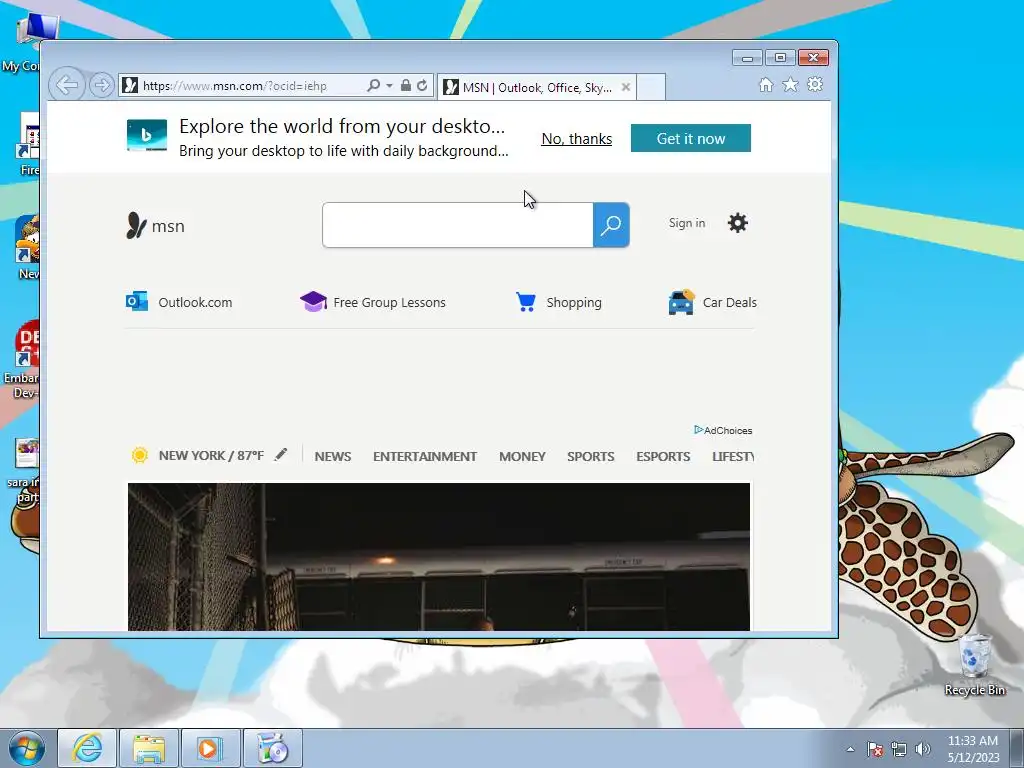The width and height of the screenshot is (1024, 768).
Task: Click the Action Center flag icon
Action: pos(875,749)
